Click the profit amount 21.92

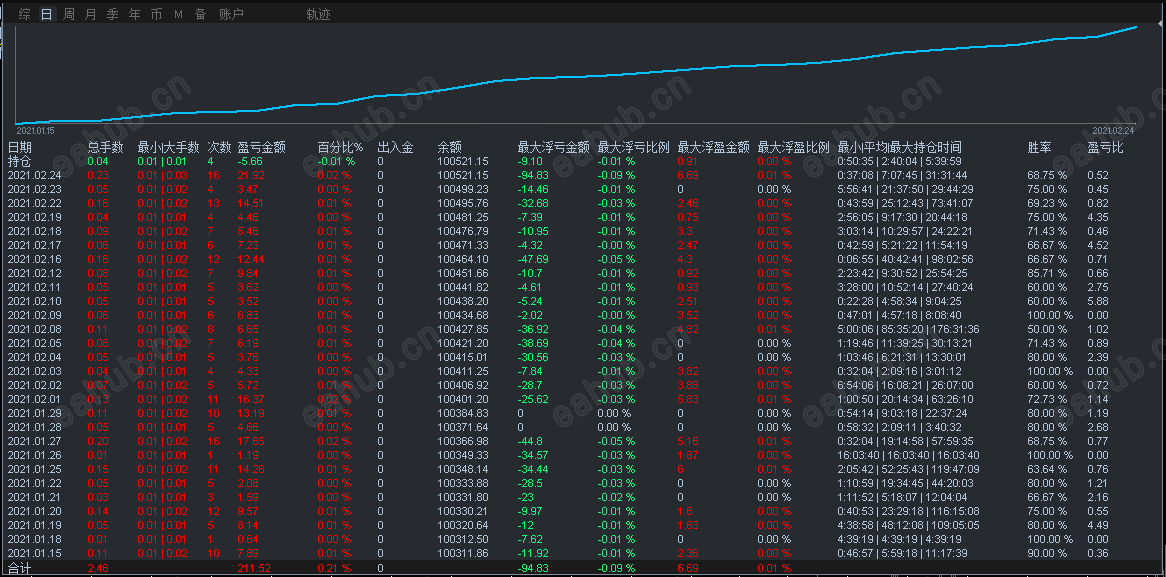pos(251,175)
